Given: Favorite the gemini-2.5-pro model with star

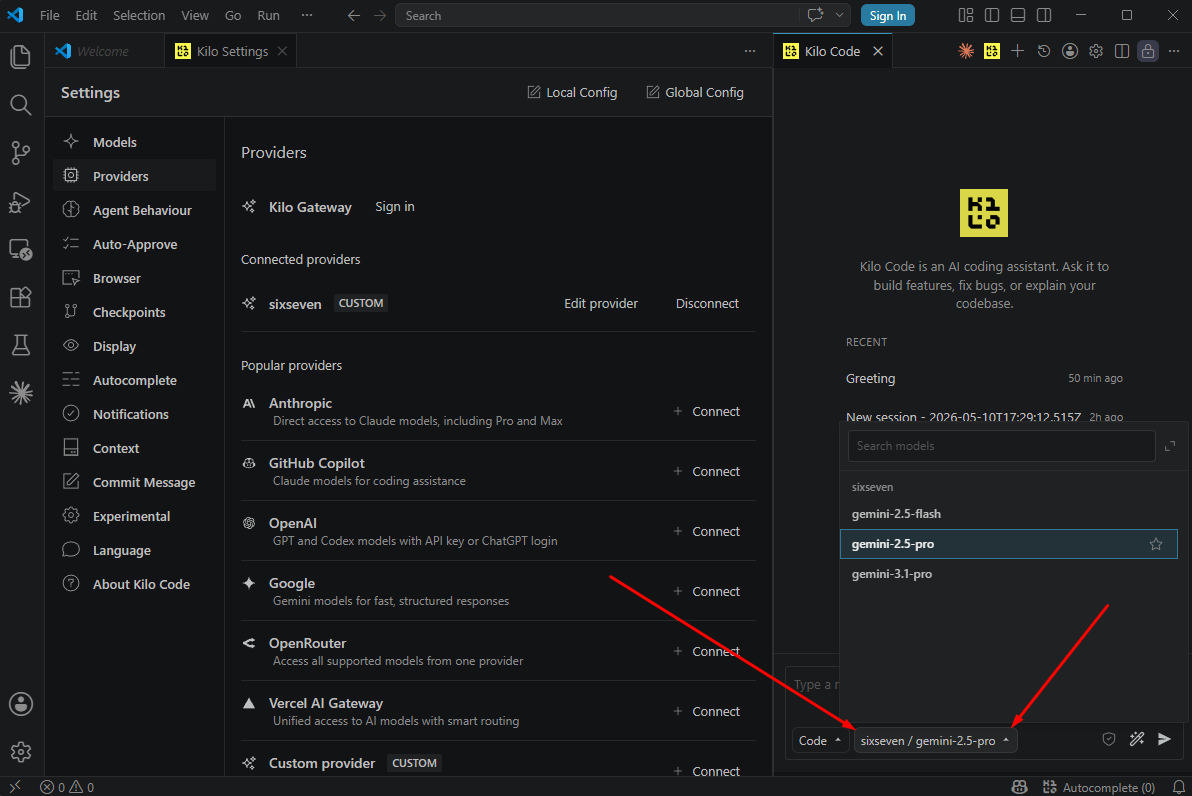Looking at the screenshot, I should [1156, 544].
